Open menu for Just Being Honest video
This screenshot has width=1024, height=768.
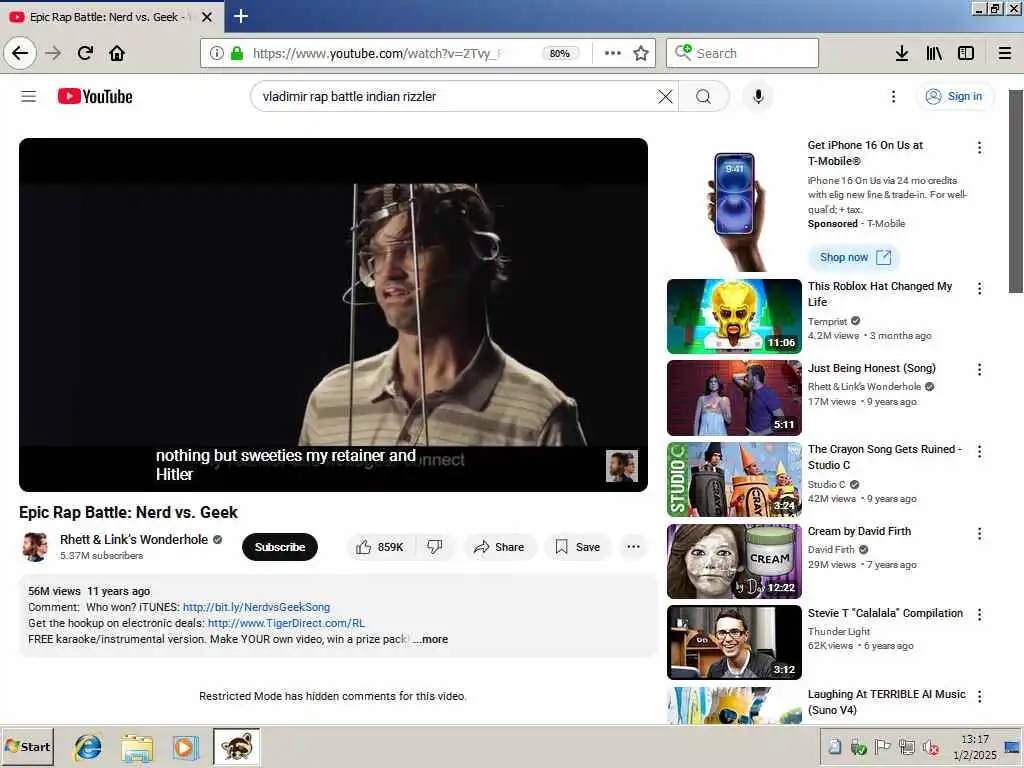pos(979,370)
